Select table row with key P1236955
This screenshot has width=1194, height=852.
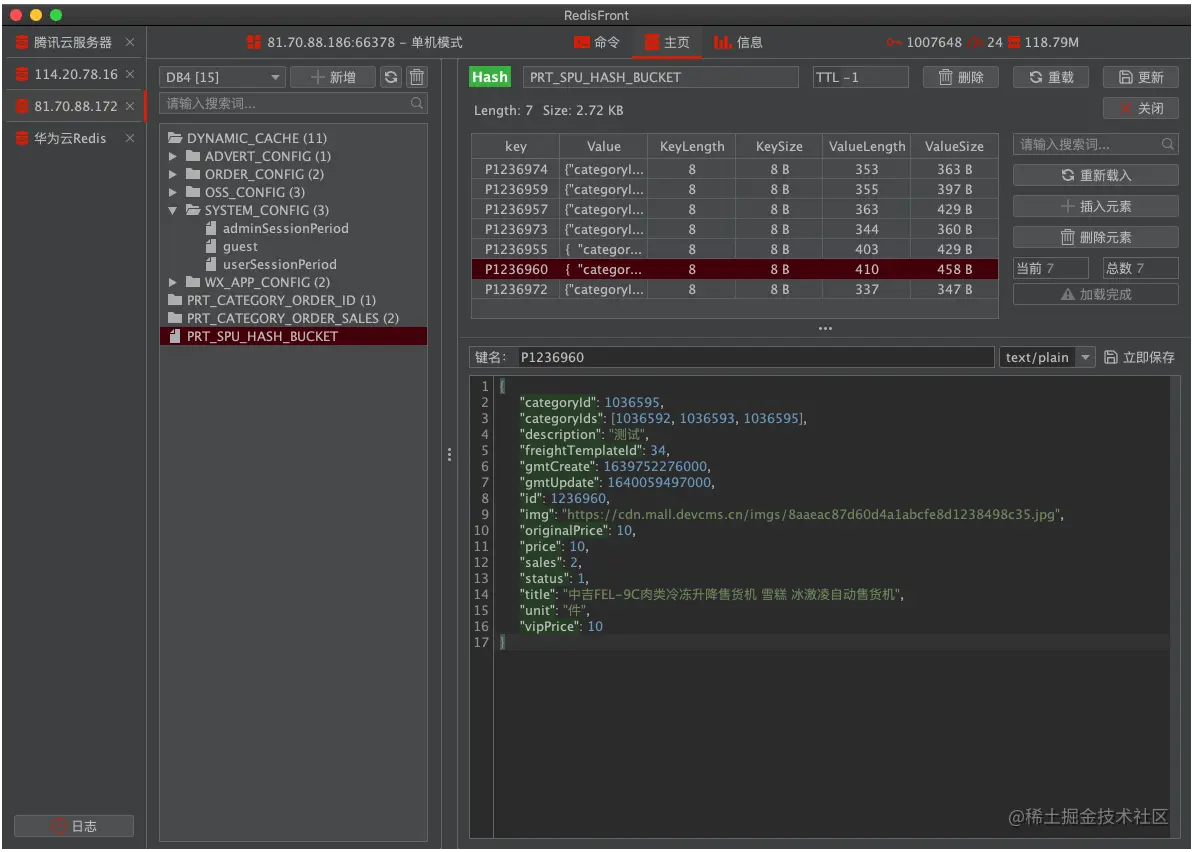pyautogui.click(x=734, y=249)
